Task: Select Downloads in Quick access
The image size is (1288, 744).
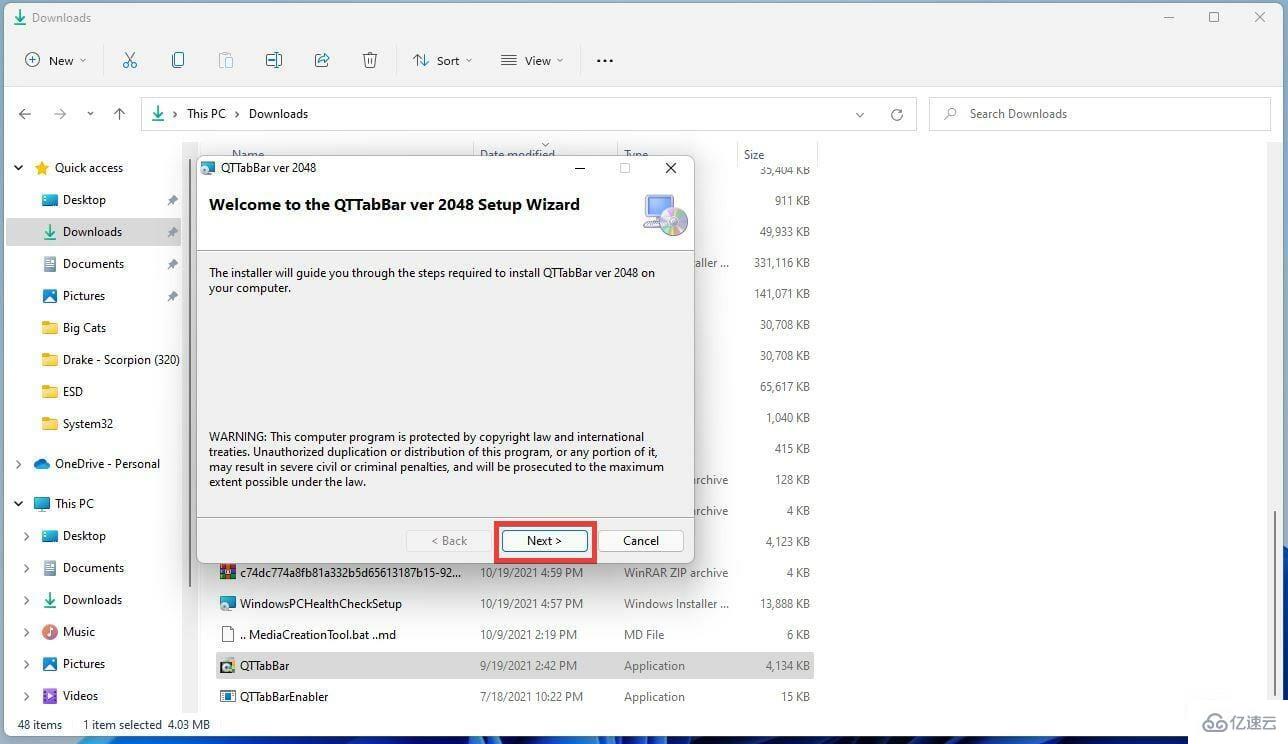Action: tap(92, 232)
